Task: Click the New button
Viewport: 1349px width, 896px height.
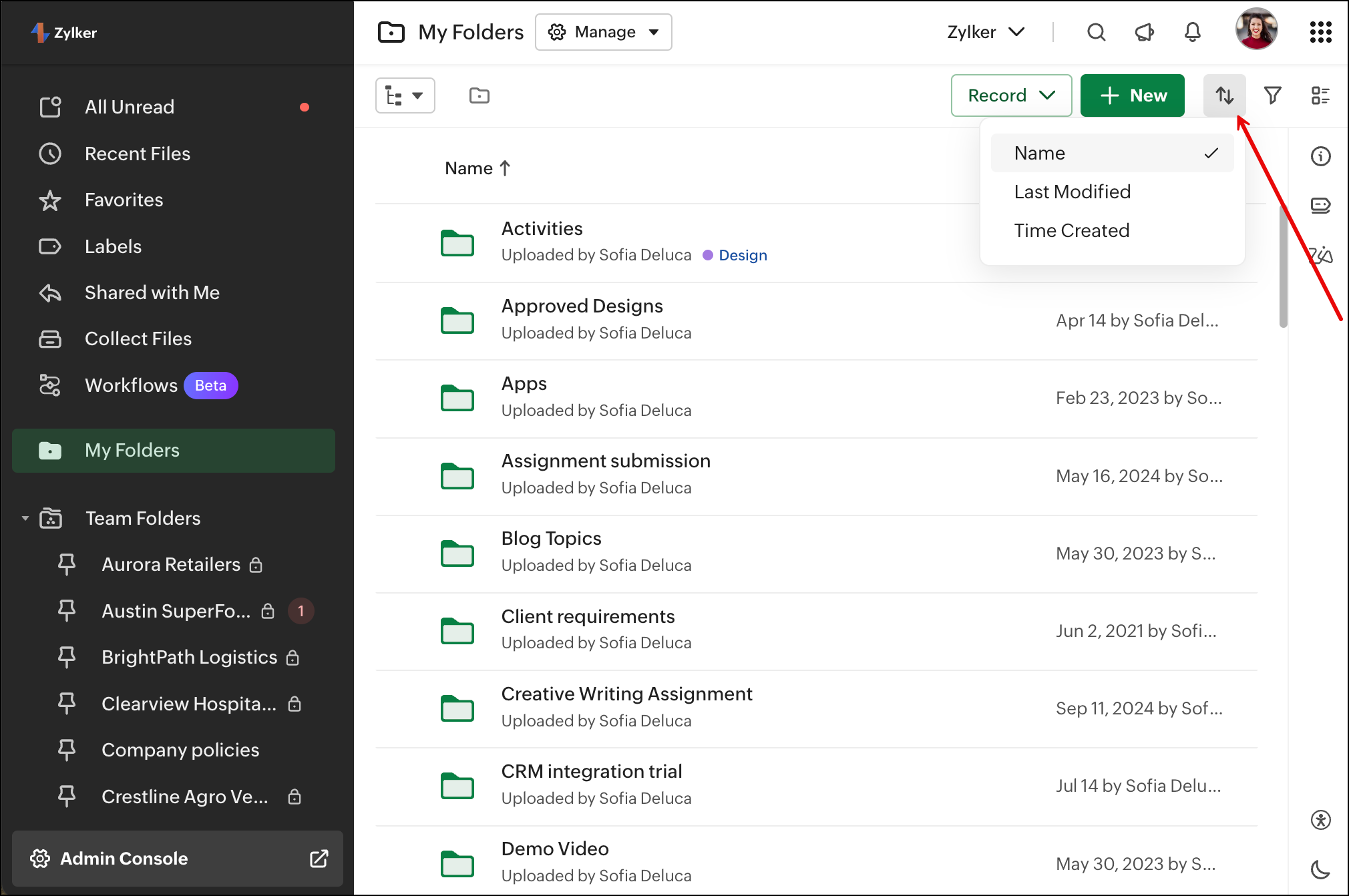Action: [x=1133, y=95]
